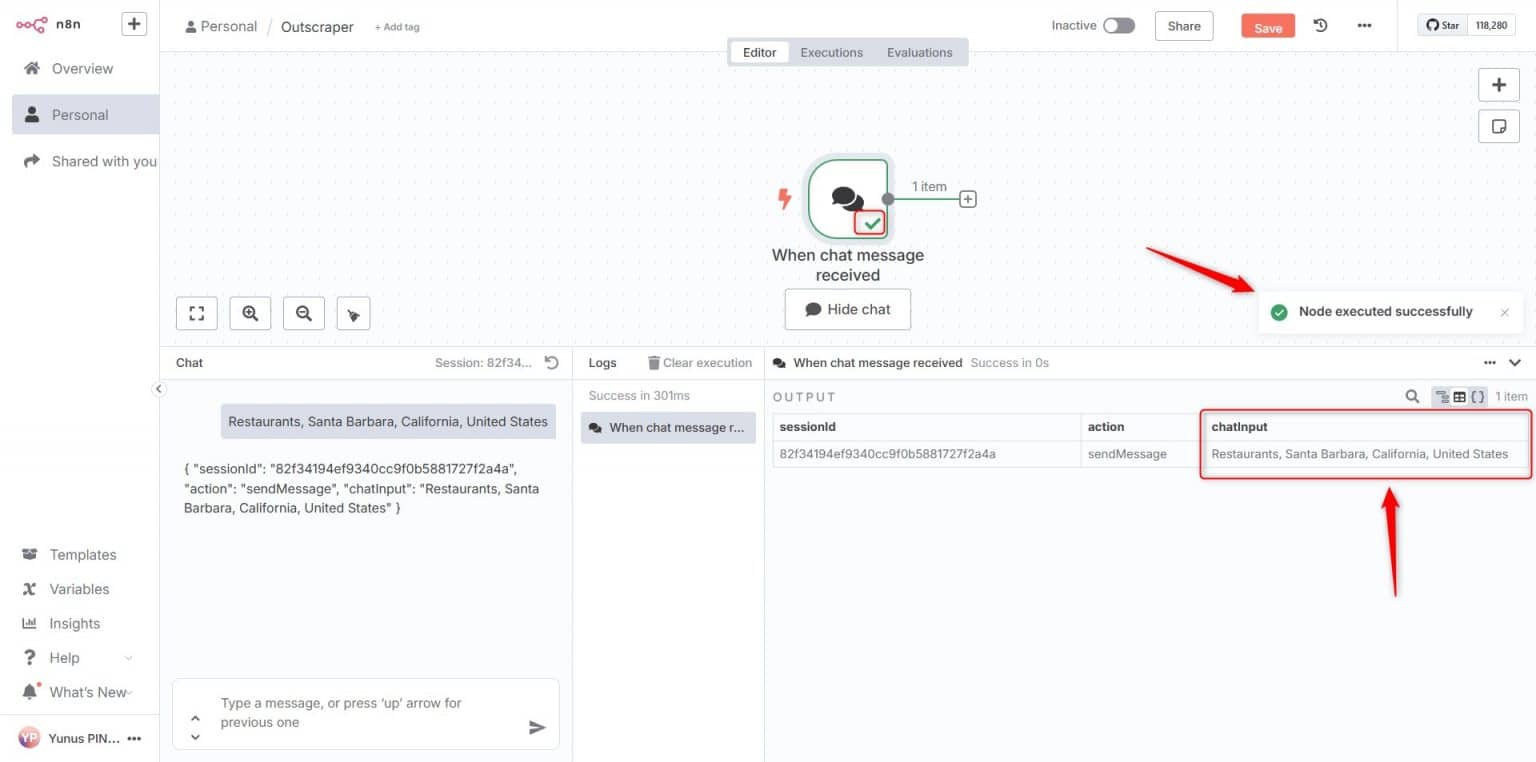Switch output to JSON view

(x=1477, y=397)
